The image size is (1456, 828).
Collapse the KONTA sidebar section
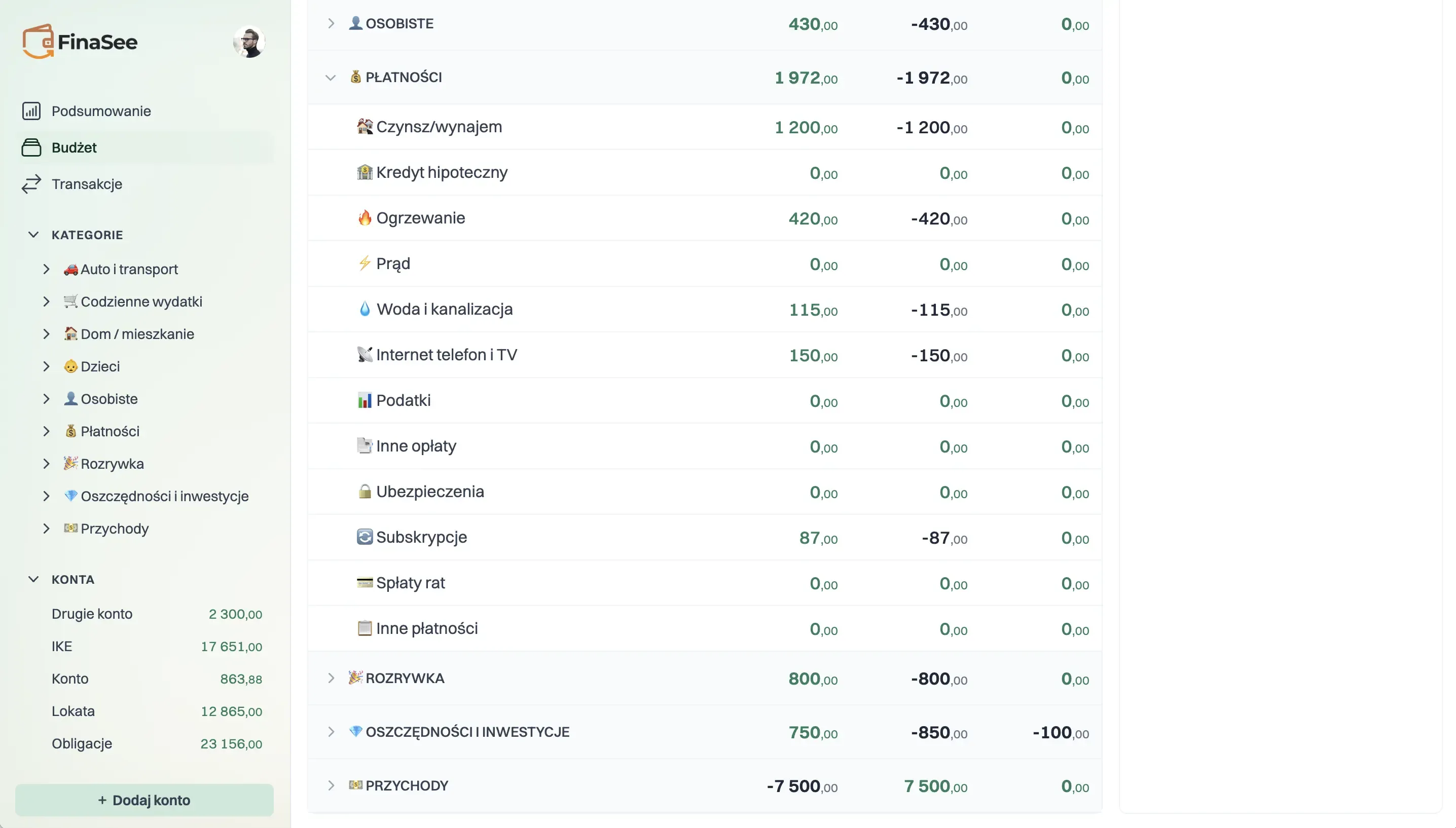(33, 580)
